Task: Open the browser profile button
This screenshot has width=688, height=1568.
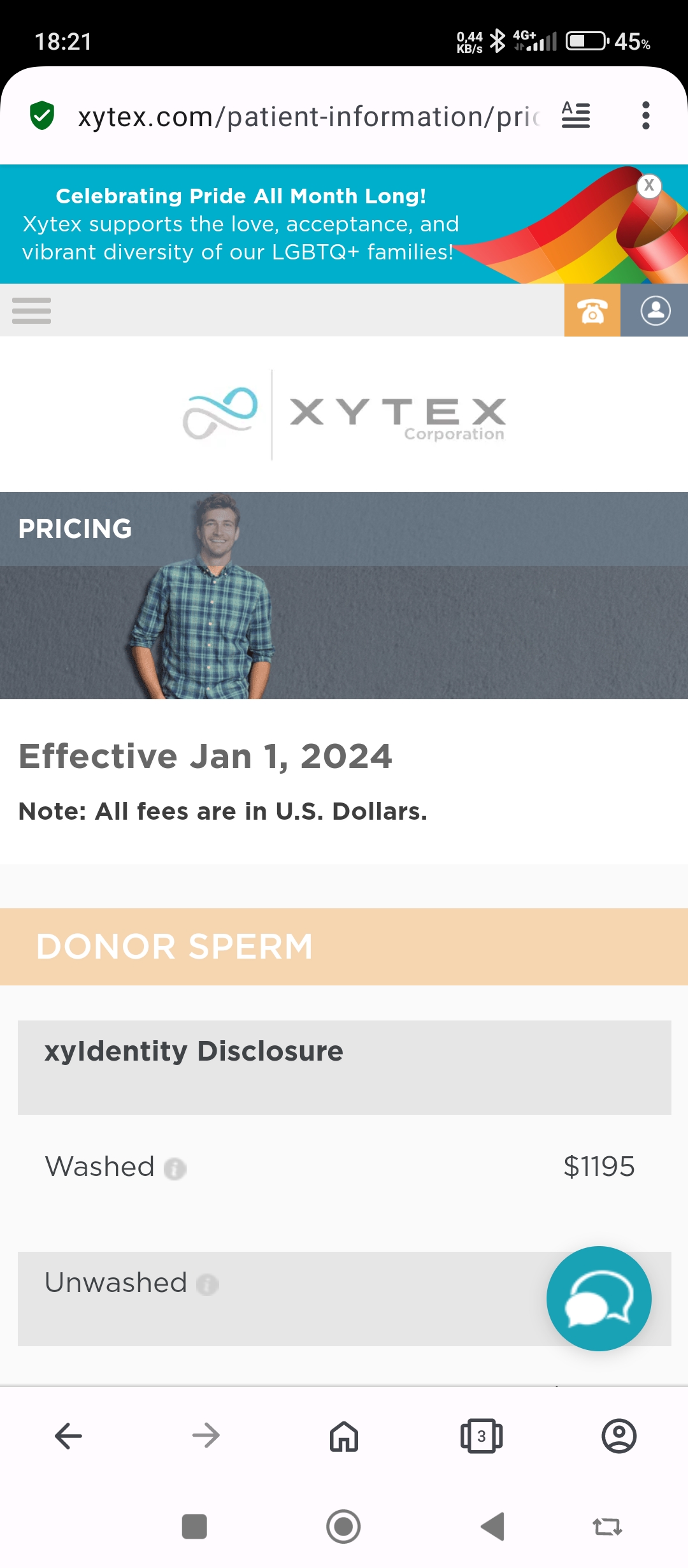Action: pos(619,1436)
